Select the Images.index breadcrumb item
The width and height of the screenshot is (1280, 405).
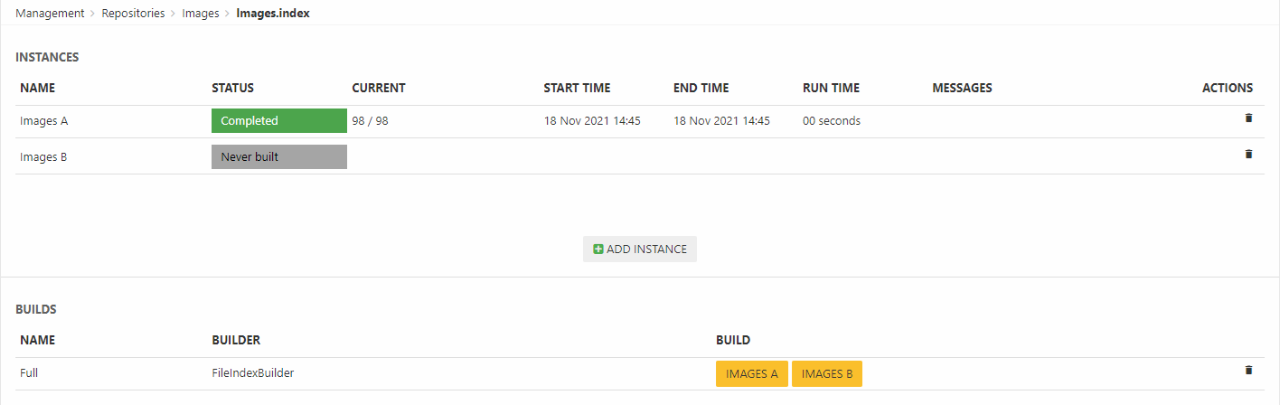(x=273, y=13)
